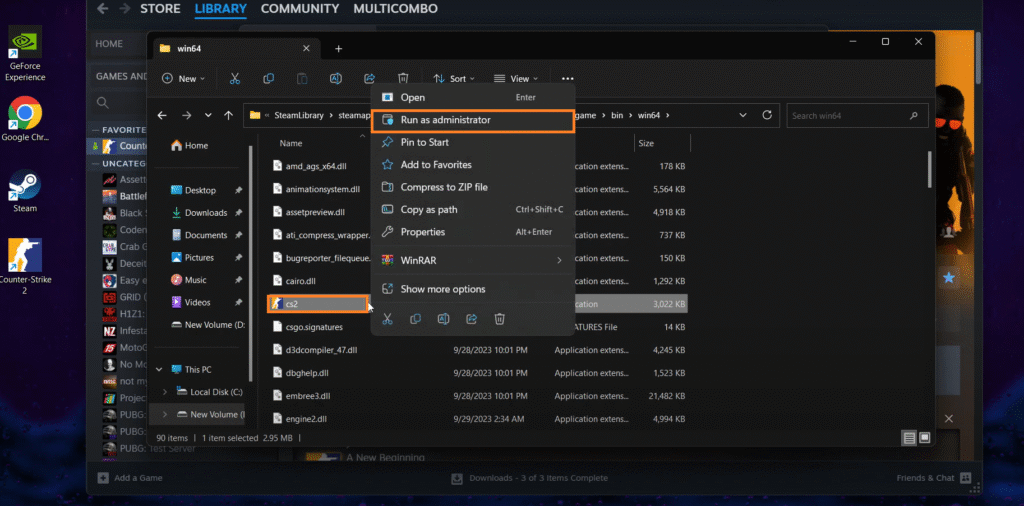Select Compress to ZIP file

(x=473, y=187)
